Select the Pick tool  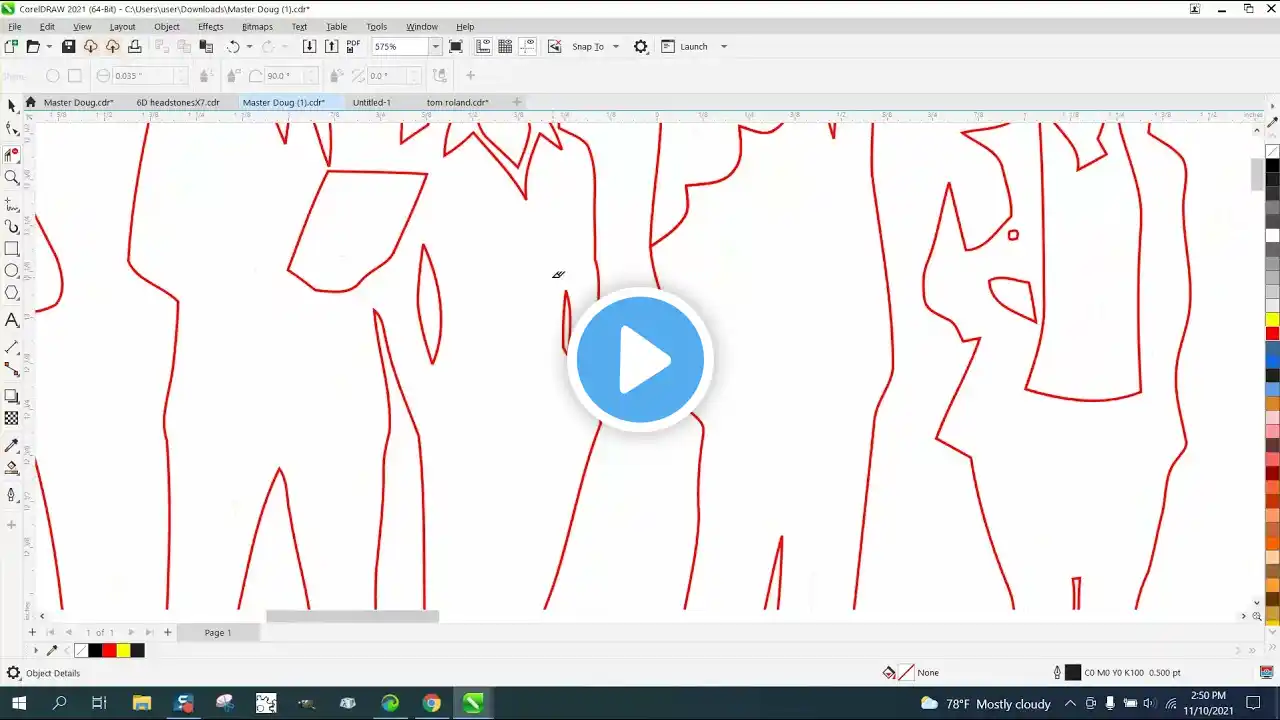(x=12, y=107)
